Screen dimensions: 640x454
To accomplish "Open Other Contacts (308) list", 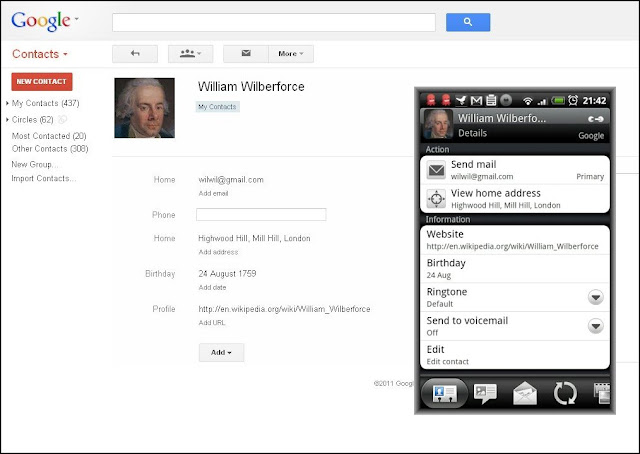I will point(50,149).
